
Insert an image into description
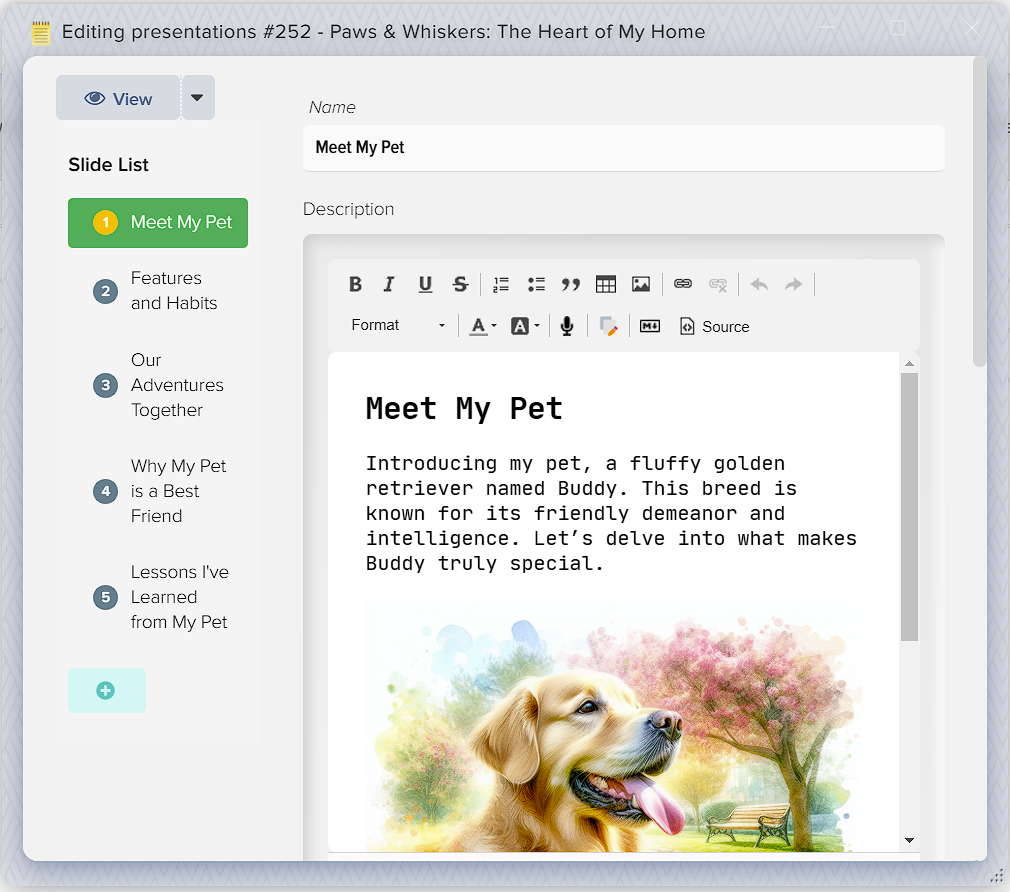(641, 284)
